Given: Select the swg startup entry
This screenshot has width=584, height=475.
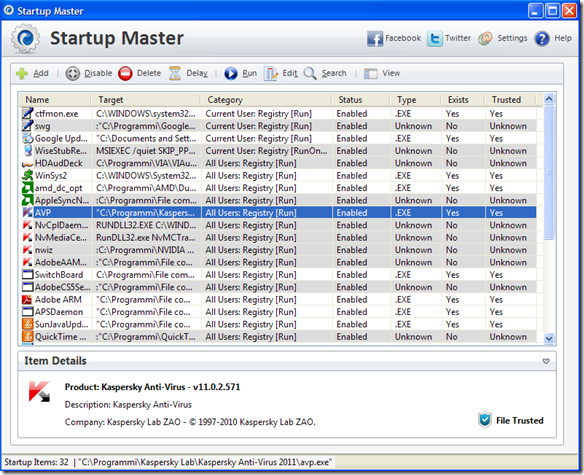Looking at the screenshot, I should (x=42, y=126).
